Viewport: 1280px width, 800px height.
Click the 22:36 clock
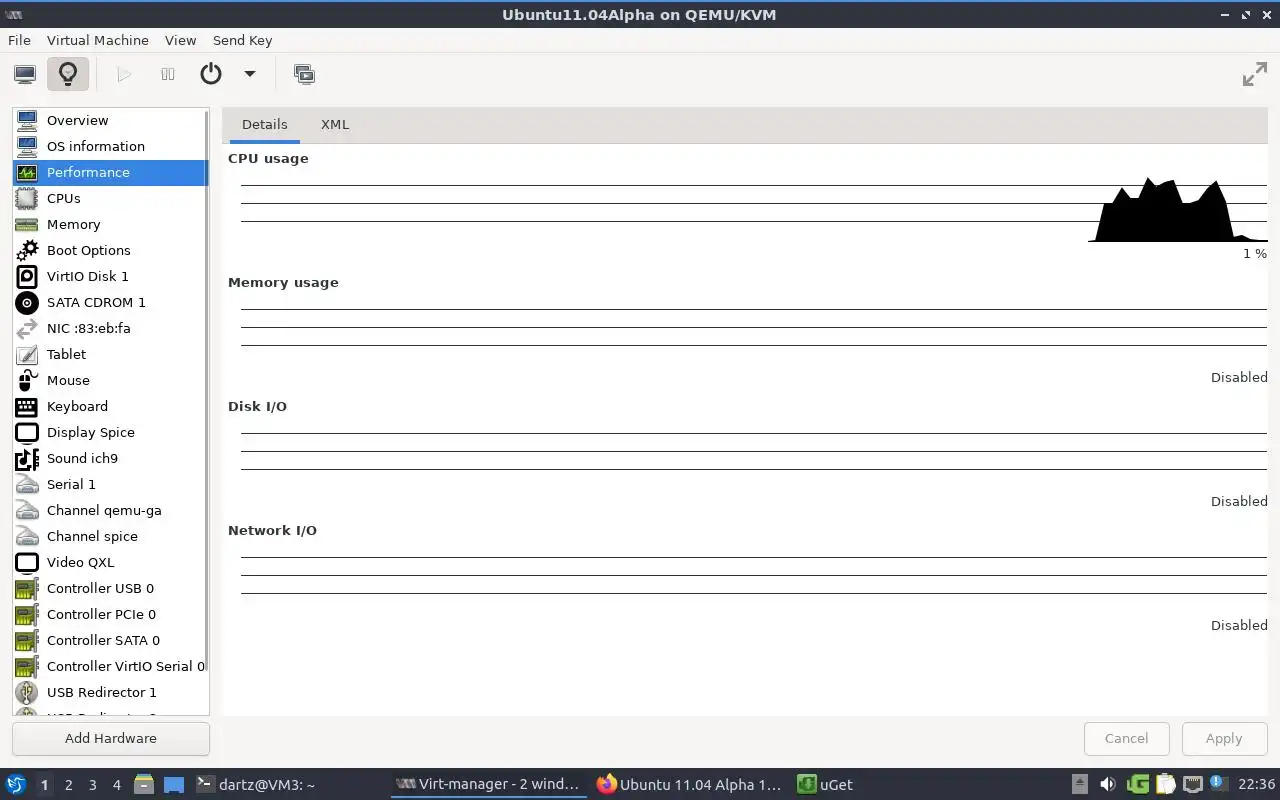1256,785
